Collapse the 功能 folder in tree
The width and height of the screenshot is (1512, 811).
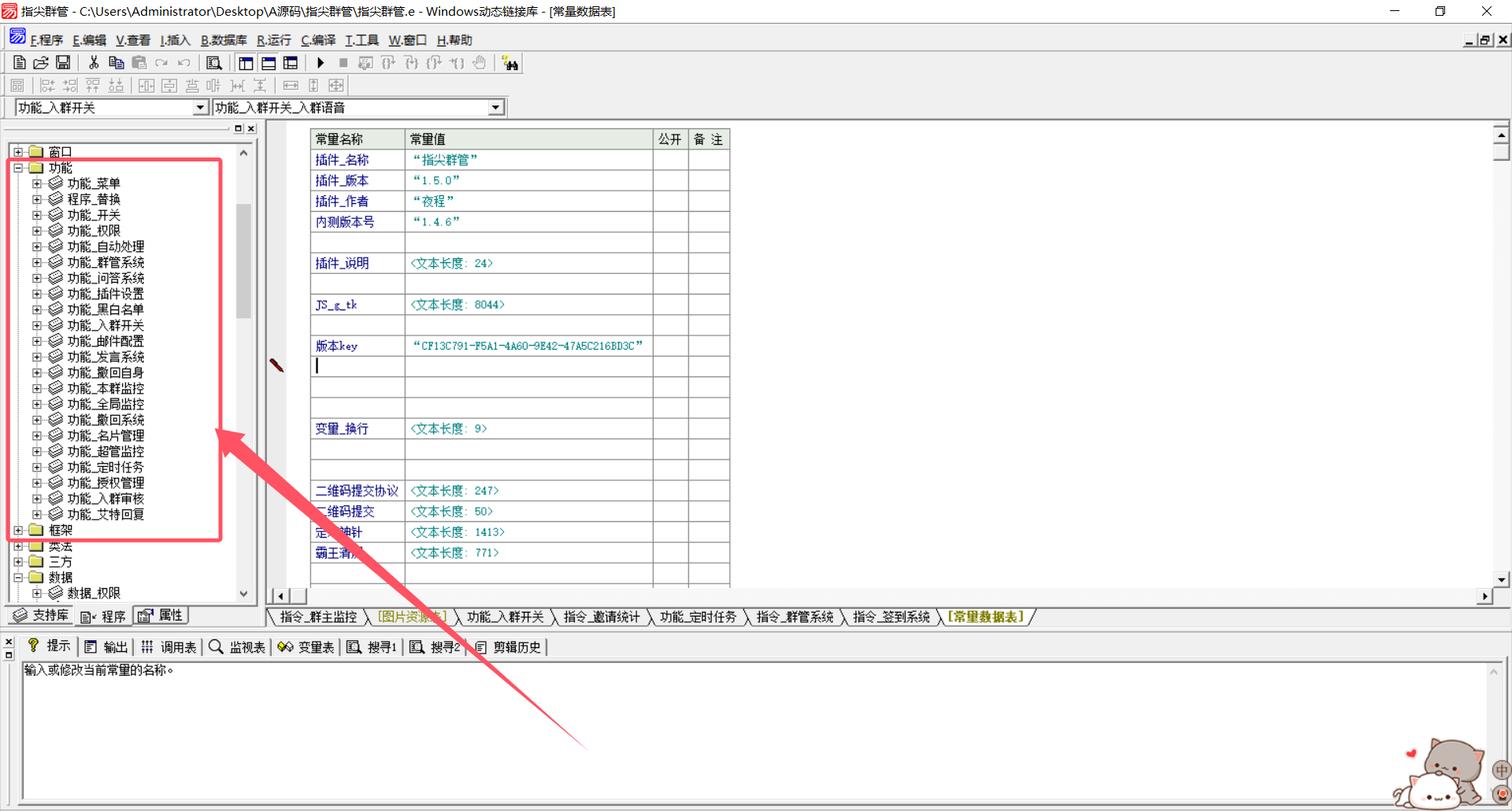[x=18, y=168]
